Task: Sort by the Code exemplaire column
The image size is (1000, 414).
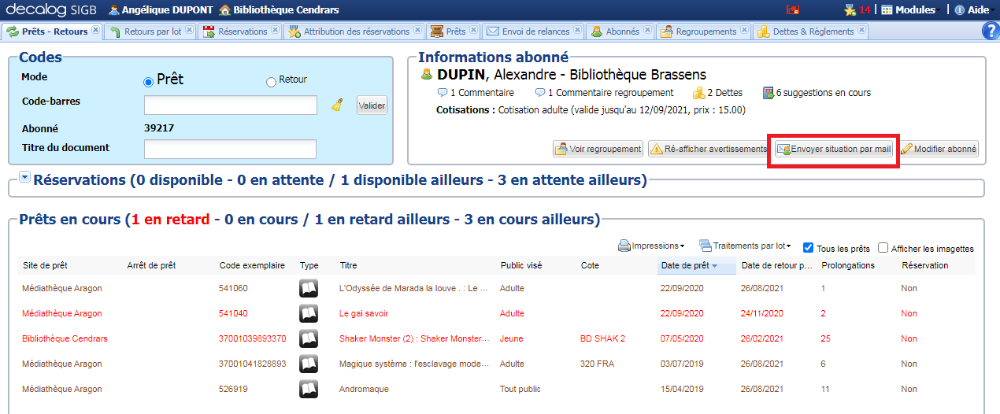Action: coord(251,265)
